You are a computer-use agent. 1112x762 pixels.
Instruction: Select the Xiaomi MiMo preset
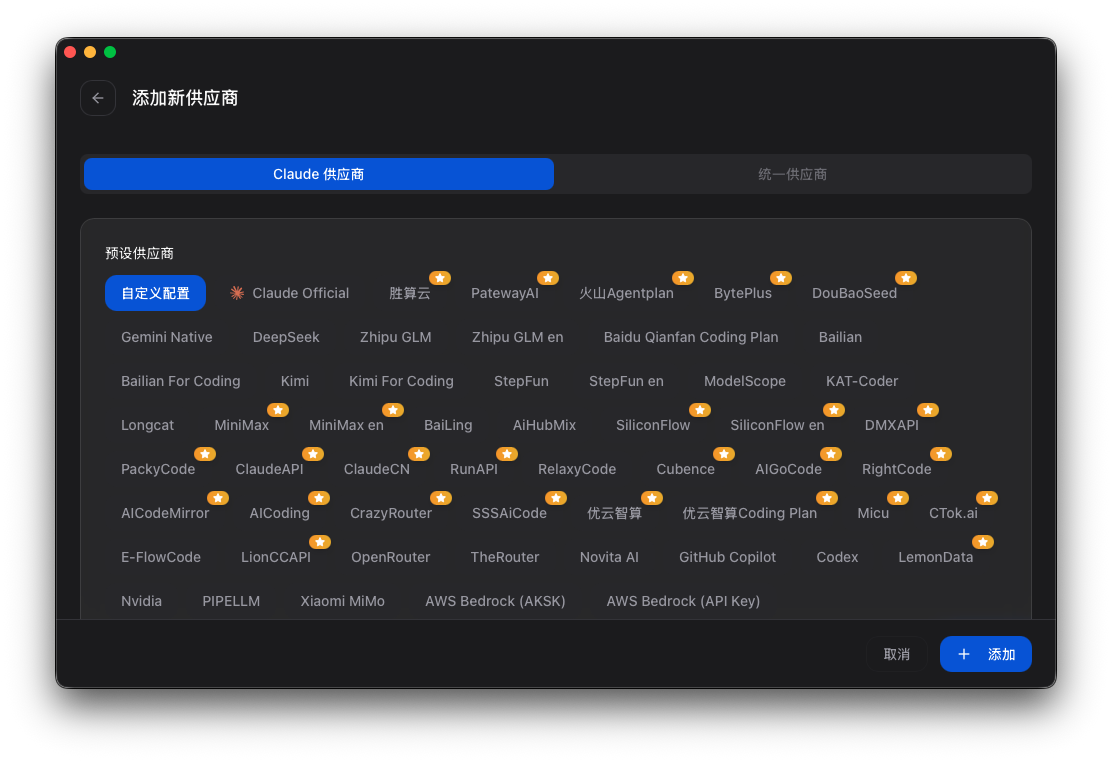[343, 601]
